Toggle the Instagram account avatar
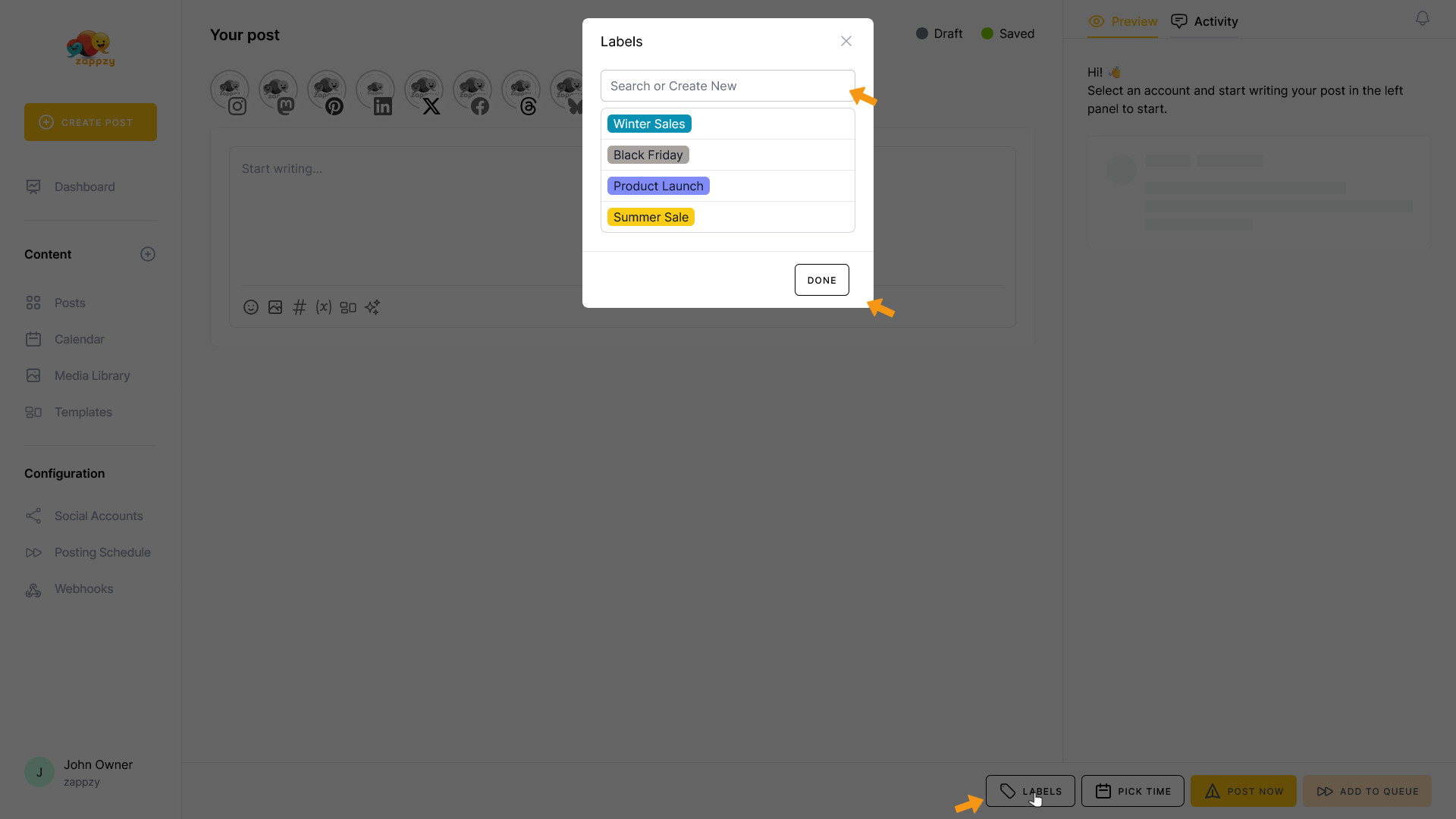This screenshot has width=1456, height=819. point(230,91)
